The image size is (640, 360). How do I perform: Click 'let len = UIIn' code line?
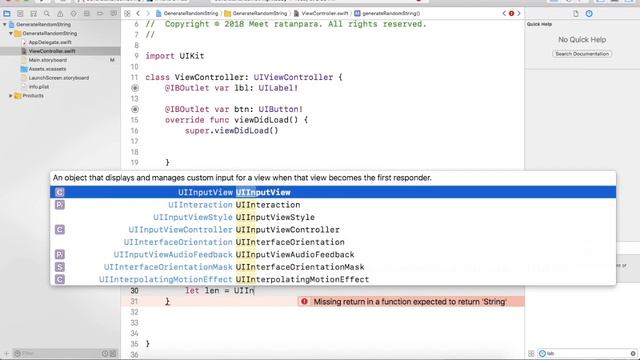point(220,291)
